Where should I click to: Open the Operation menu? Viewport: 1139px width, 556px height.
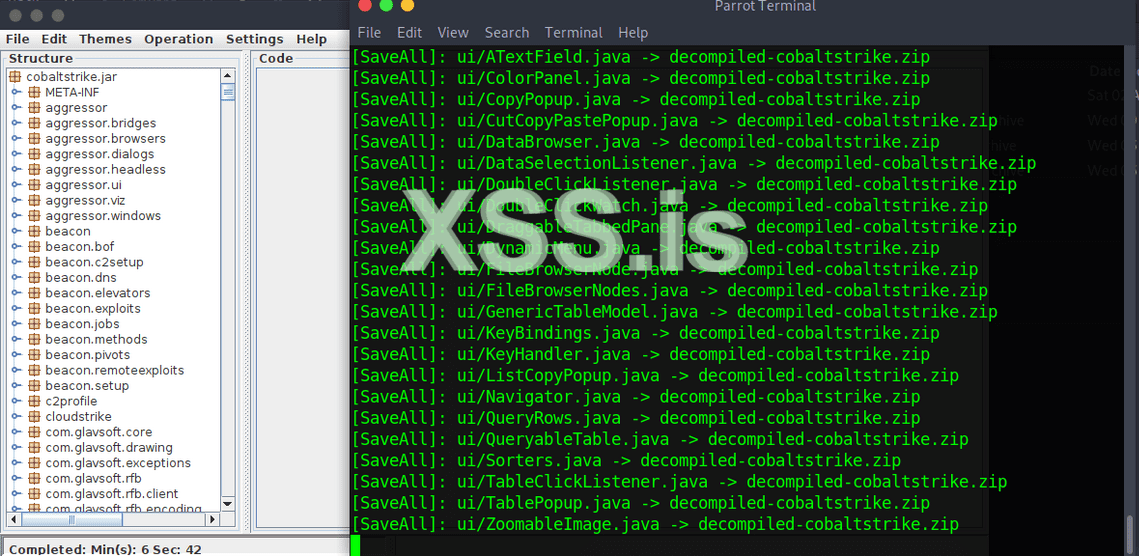point(179,39)
